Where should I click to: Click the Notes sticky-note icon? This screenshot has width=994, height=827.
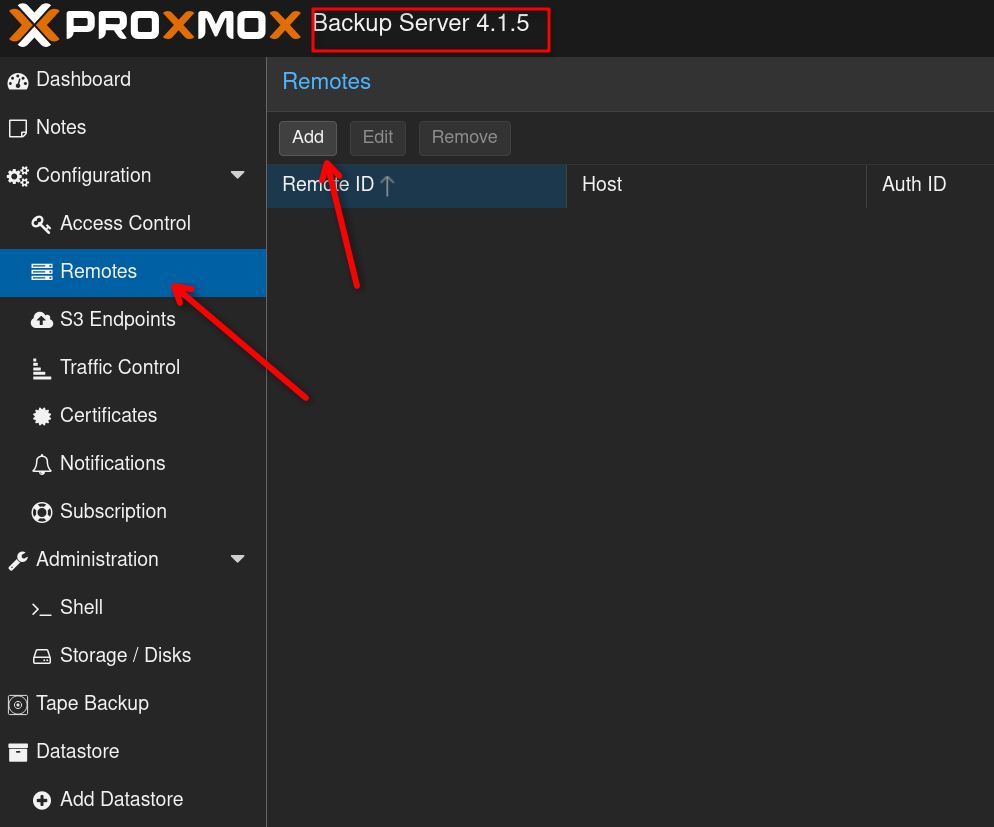(18, 128)
